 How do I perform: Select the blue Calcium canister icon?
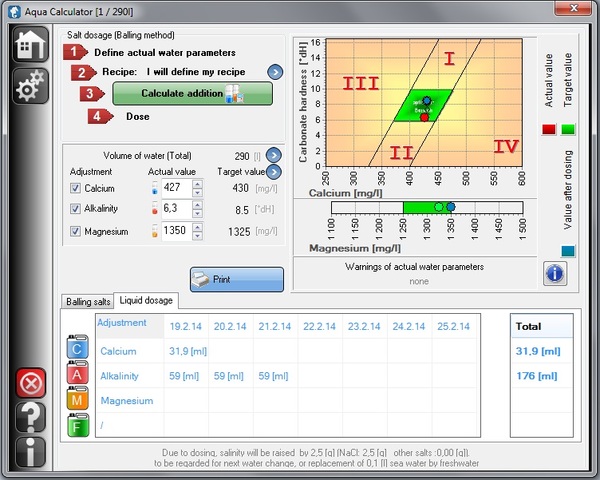click(77, 349)
